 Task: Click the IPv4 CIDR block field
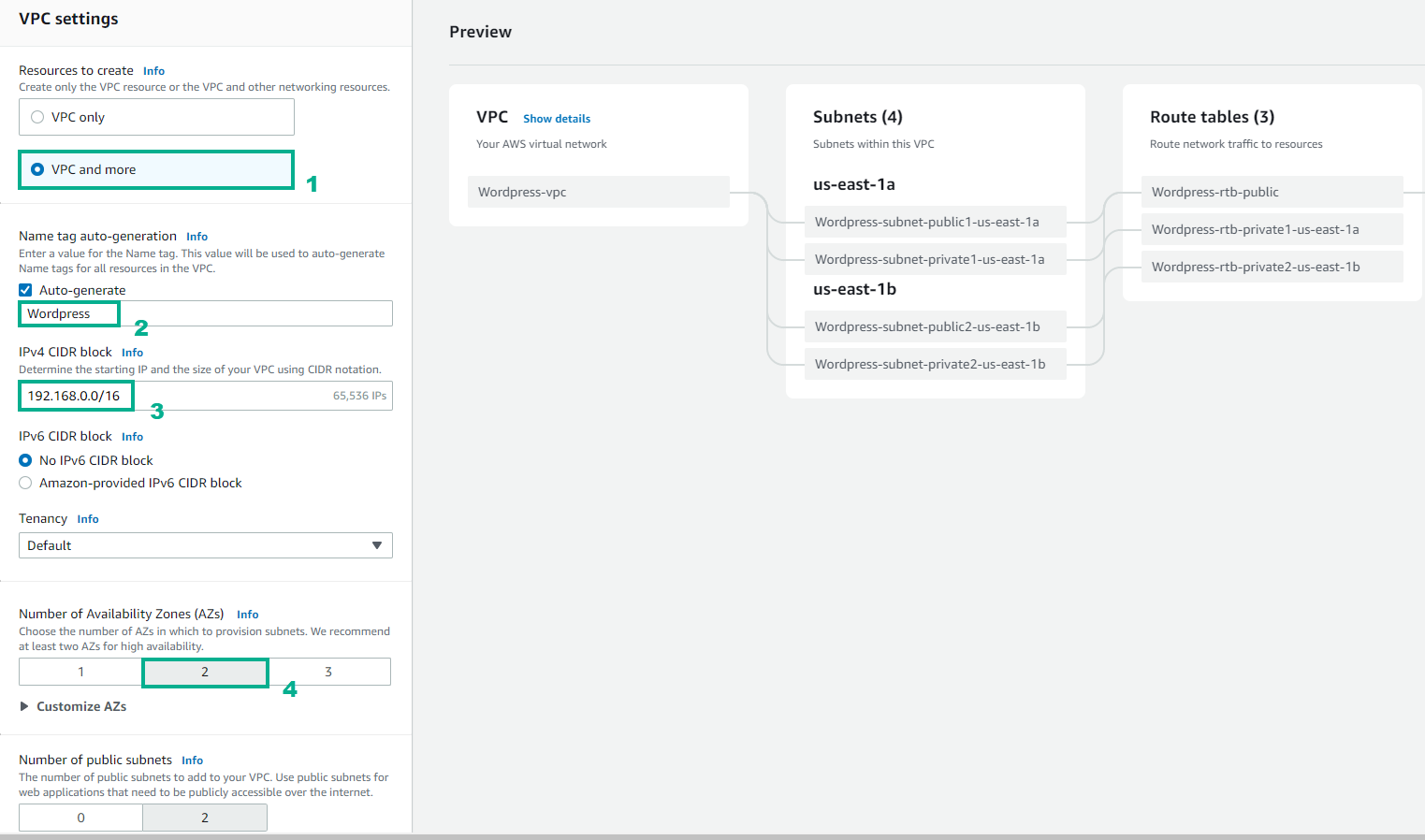[x=206, y=396]
